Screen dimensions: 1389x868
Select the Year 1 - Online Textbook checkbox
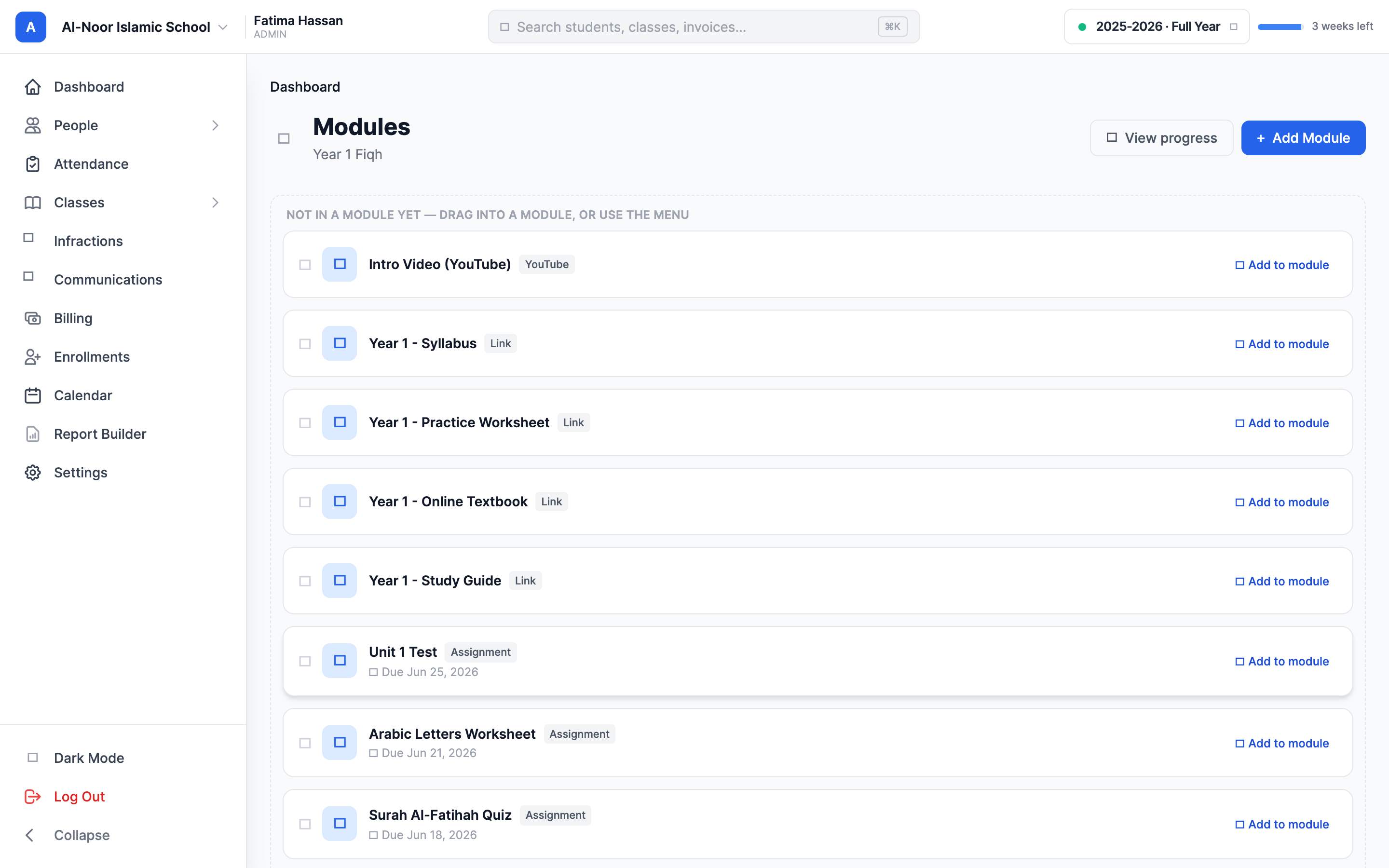305,502
